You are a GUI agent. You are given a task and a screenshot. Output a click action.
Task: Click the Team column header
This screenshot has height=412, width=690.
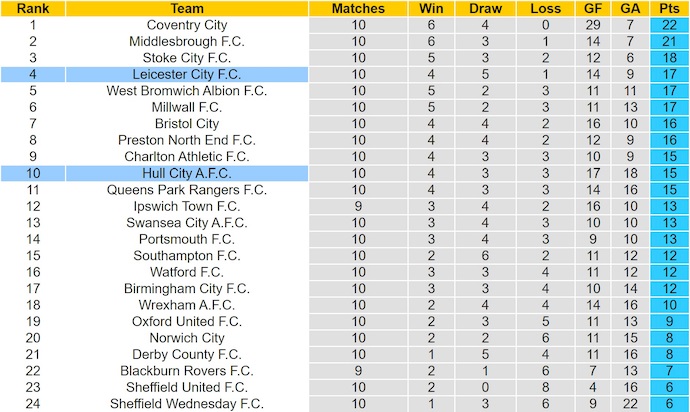[x=186, y=8]
